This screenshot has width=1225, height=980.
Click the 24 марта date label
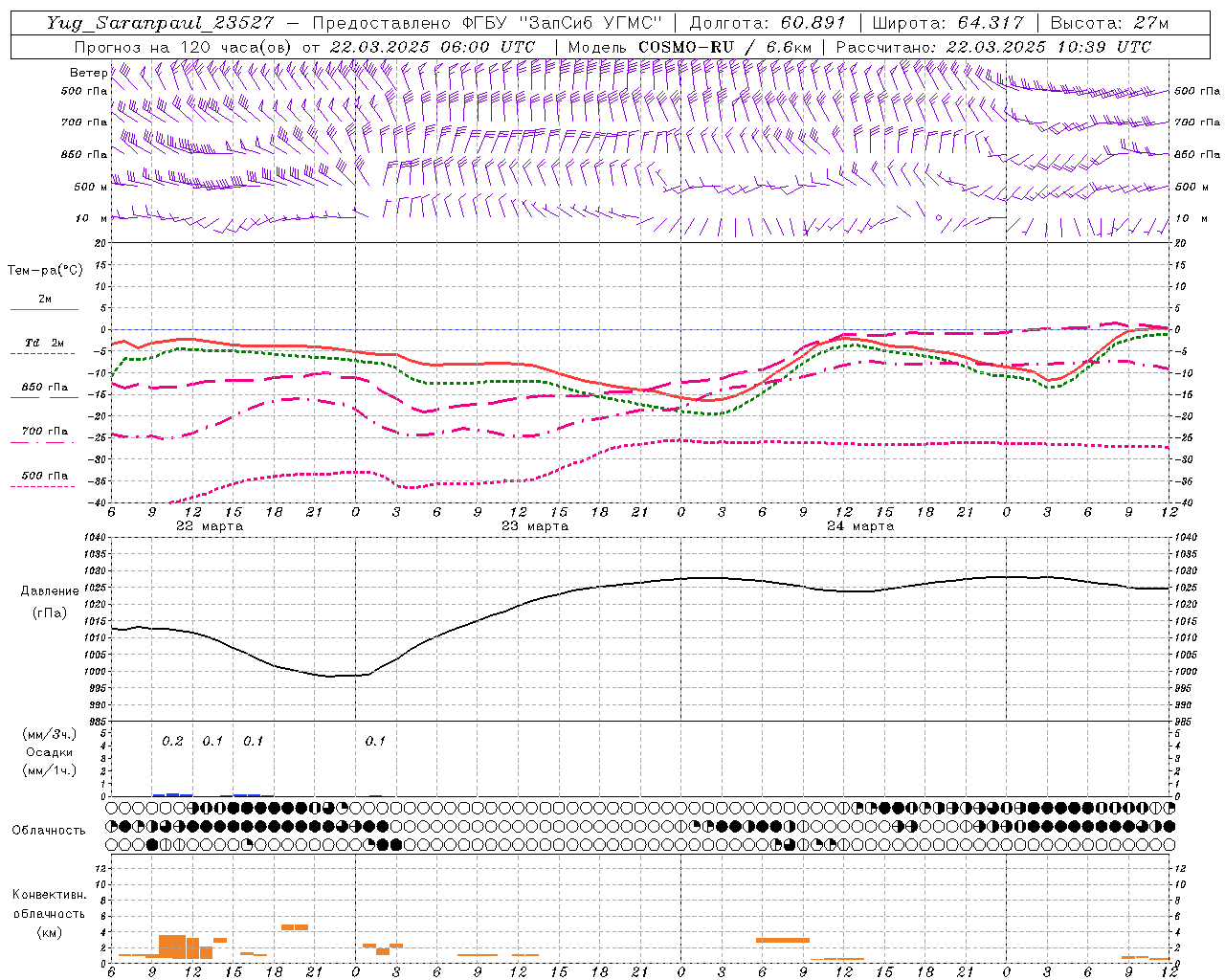(x=860, y=526)
